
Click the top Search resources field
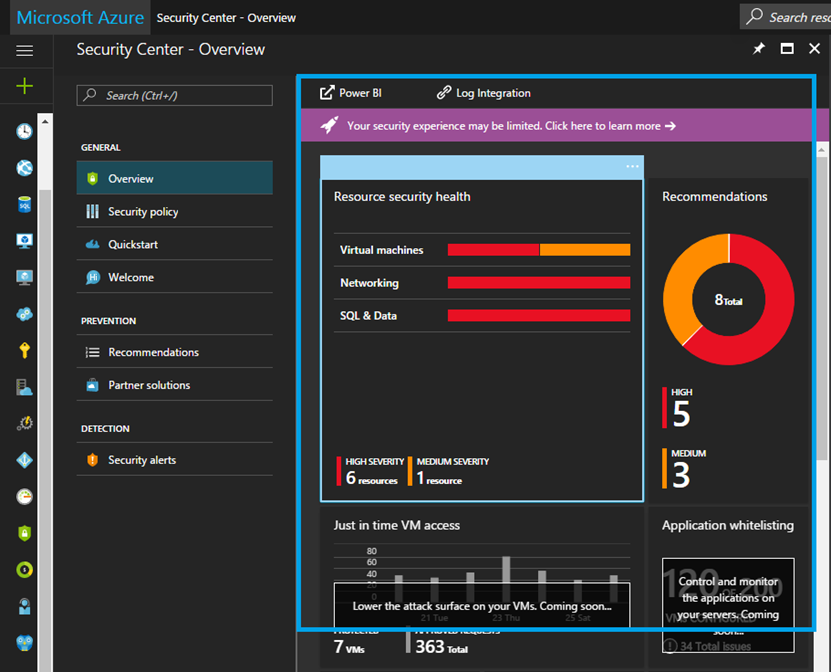pyautogui.click(x=785, y=17)
